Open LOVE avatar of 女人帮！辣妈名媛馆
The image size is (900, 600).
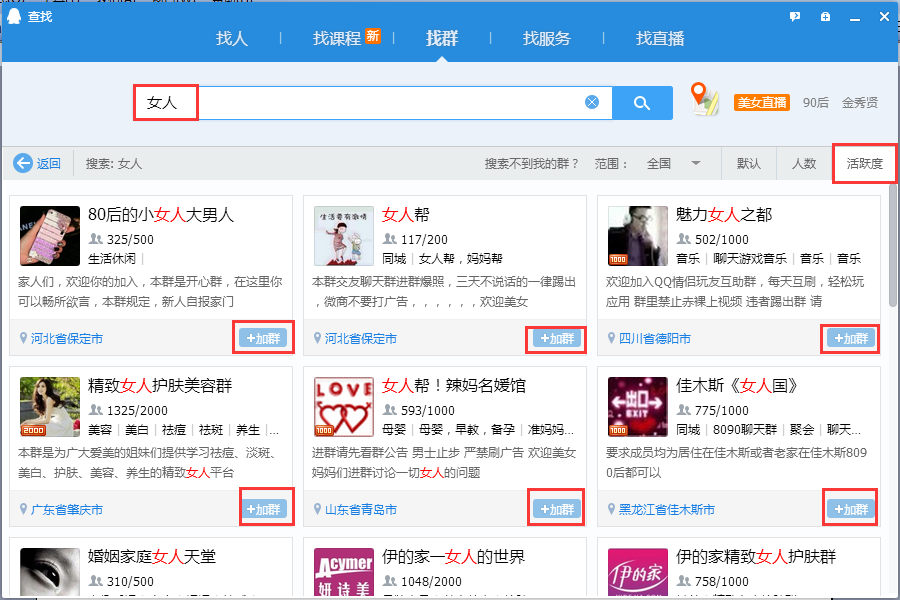coord(344,407)
